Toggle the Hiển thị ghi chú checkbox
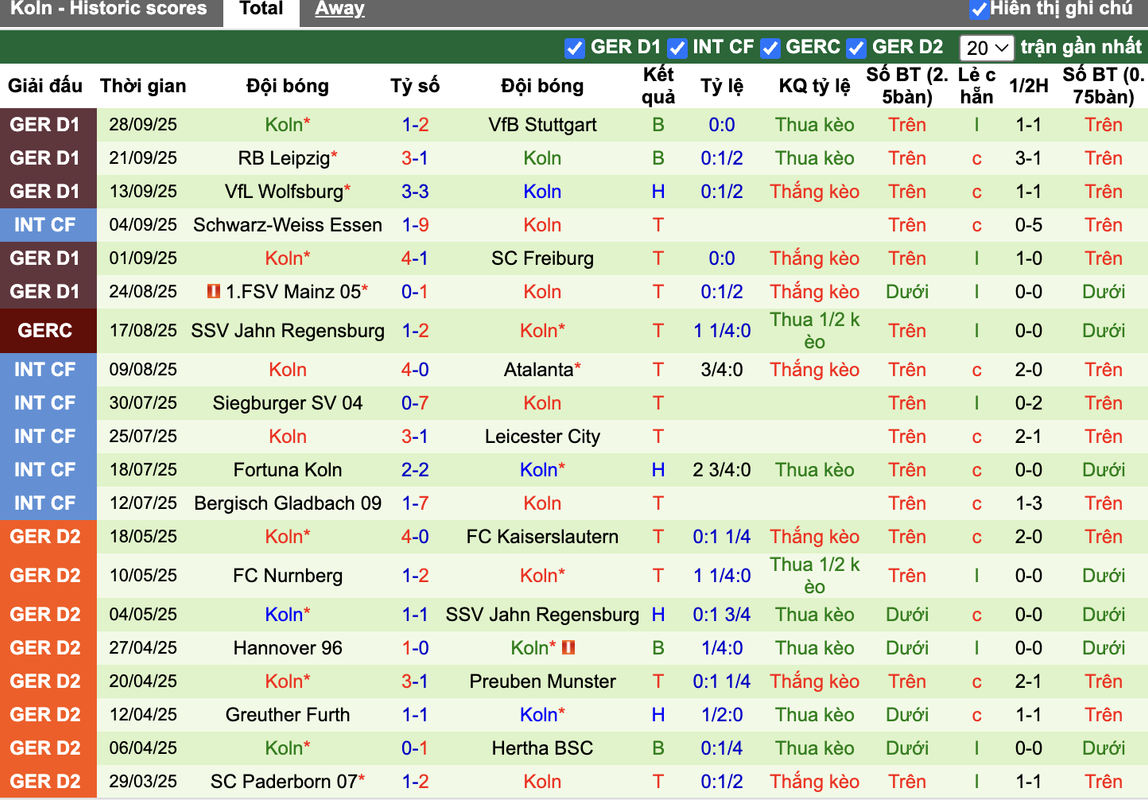Viewport: 1148px width, 800px height. click(978, 10)
